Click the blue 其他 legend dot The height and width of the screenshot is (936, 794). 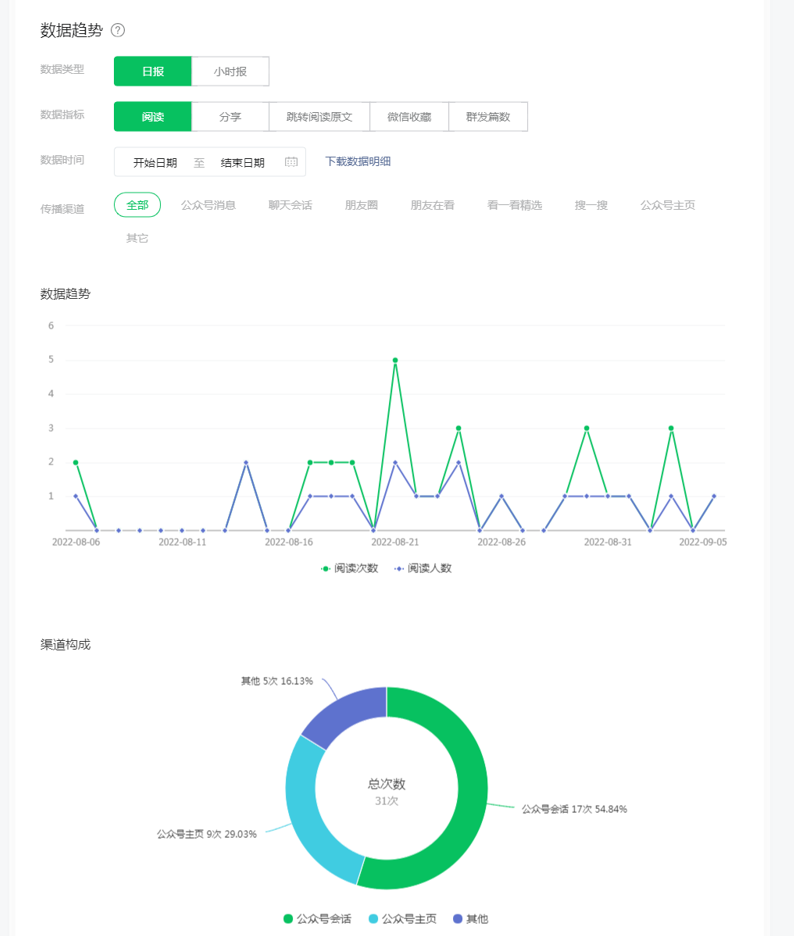tap(458, 918)
